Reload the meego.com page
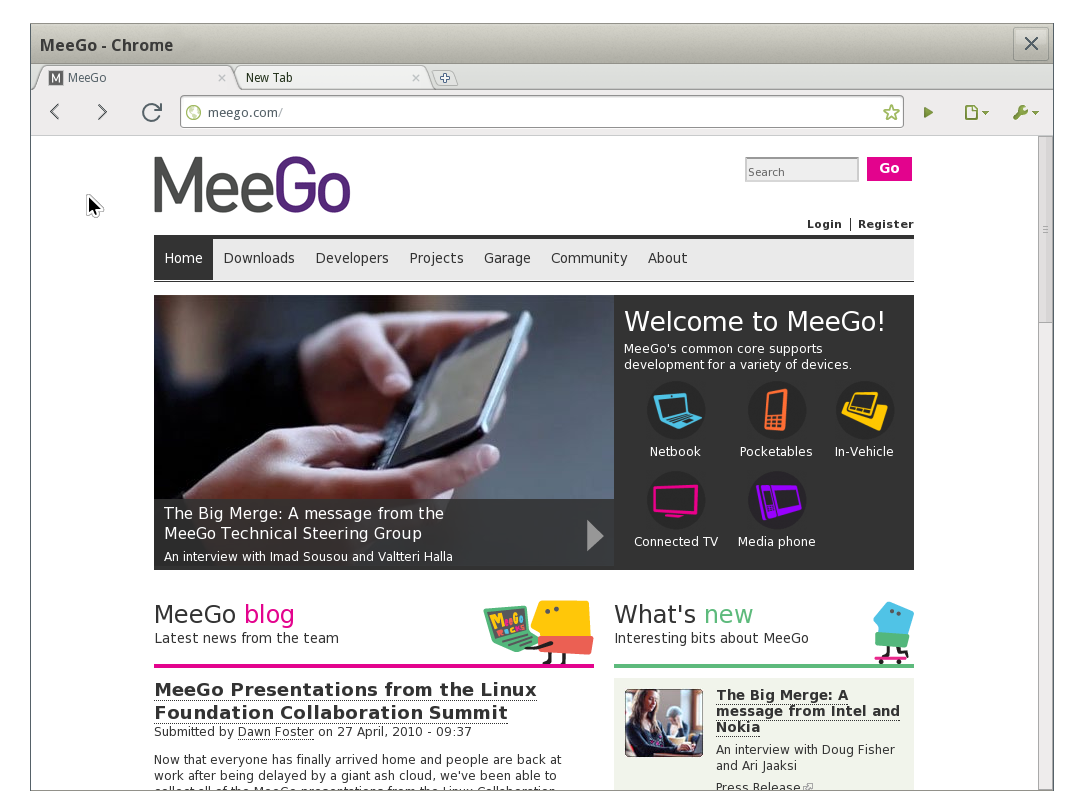 click(x=151, y=112)
